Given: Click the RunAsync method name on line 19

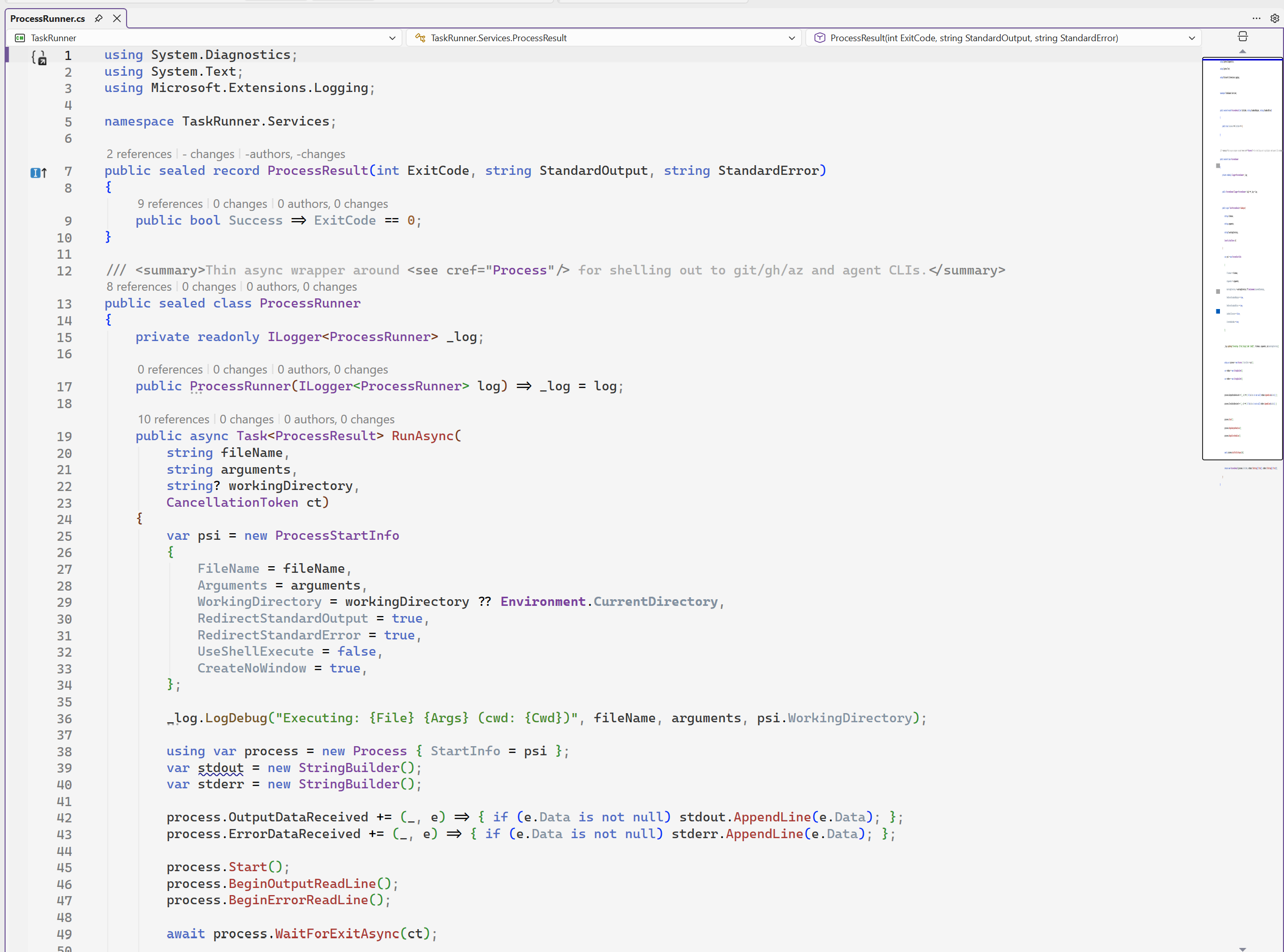Looking at the screenshot, I should point(422,436).
